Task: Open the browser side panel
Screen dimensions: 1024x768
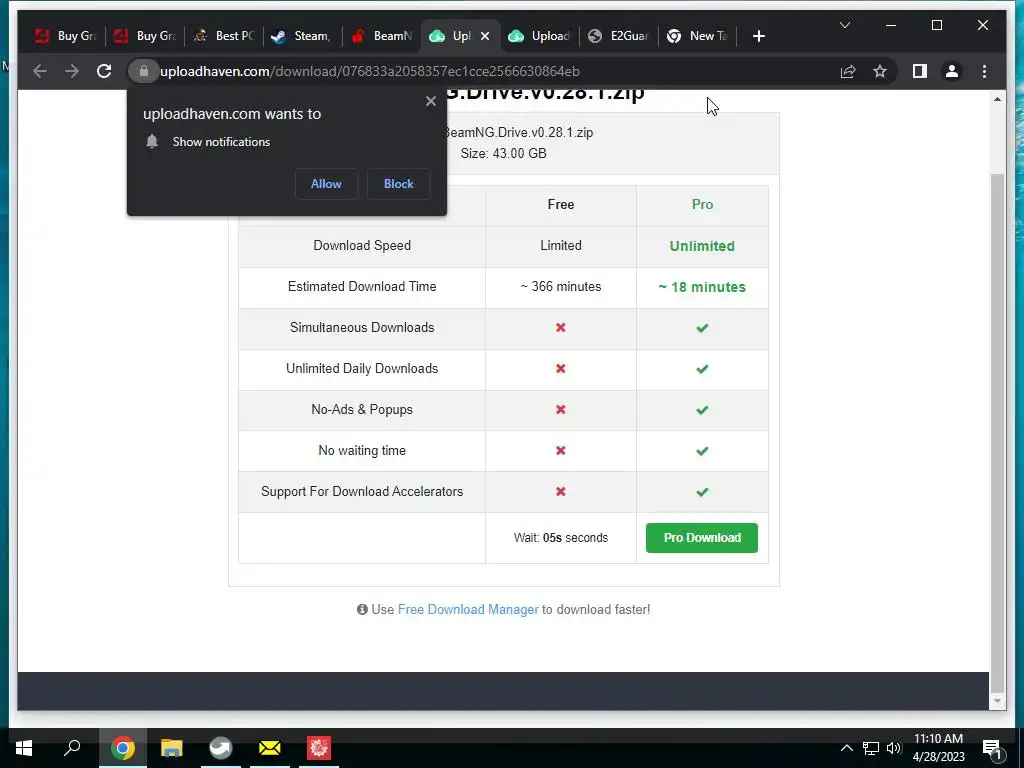Action: pos(920,71)
